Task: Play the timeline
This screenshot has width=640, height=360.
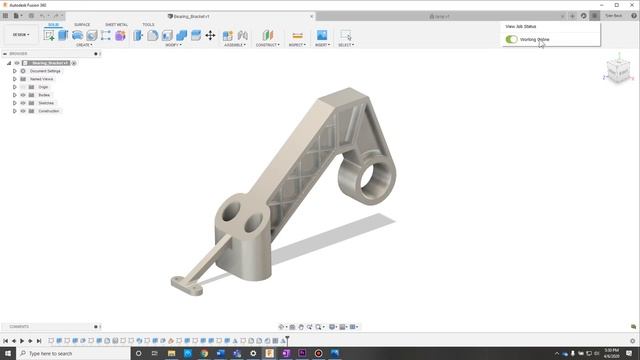Action: pyautogui.click(x=22, y=341)
